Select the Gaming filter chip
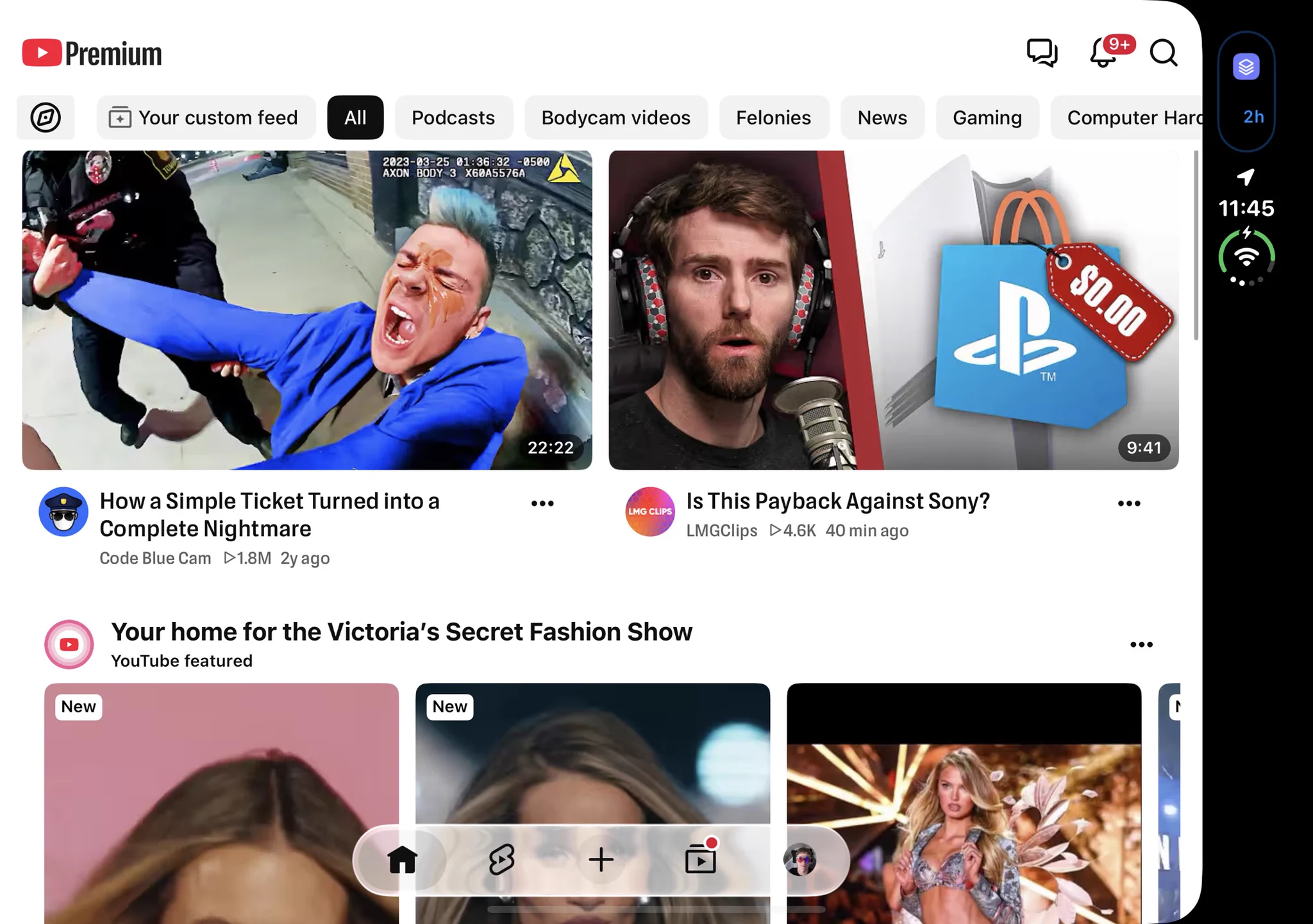The height and width of the screenshot is (924, 1313). click(x=987, y=117)
